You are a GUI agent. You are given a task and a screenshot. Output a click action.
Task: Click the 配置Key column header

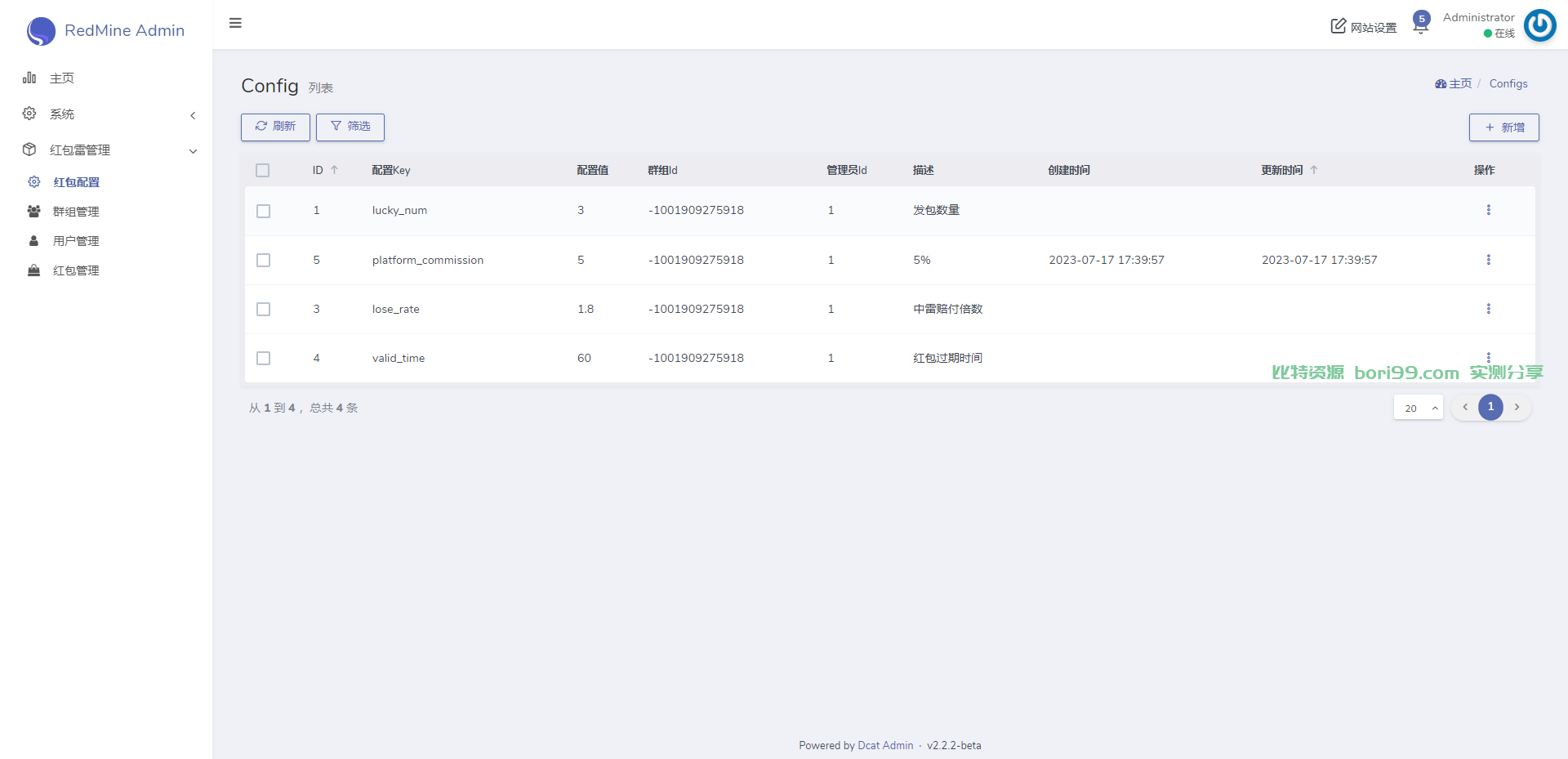391,170
